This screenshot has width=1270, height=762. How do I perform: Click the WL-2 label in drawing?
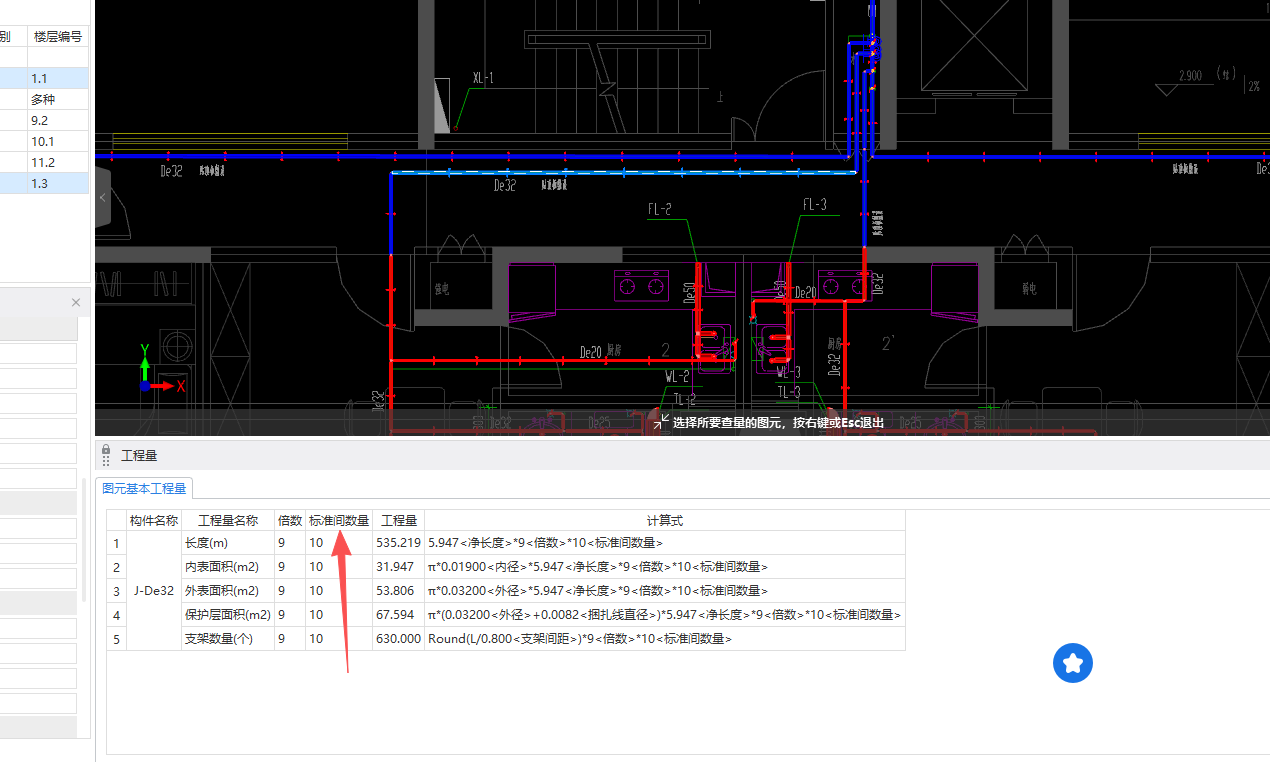[x=677, y=376]
